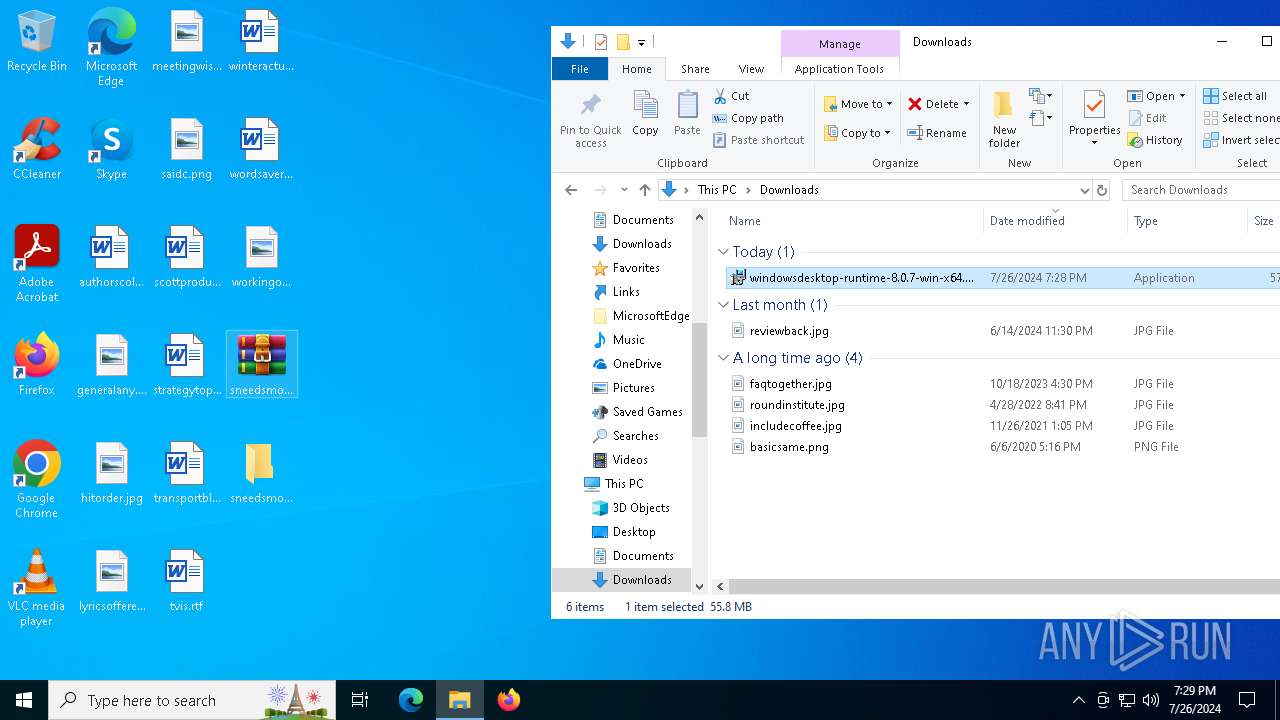Select VLC media player desktop icon
This screenshot has width=1280, height=720.
[x=37, y=588]
